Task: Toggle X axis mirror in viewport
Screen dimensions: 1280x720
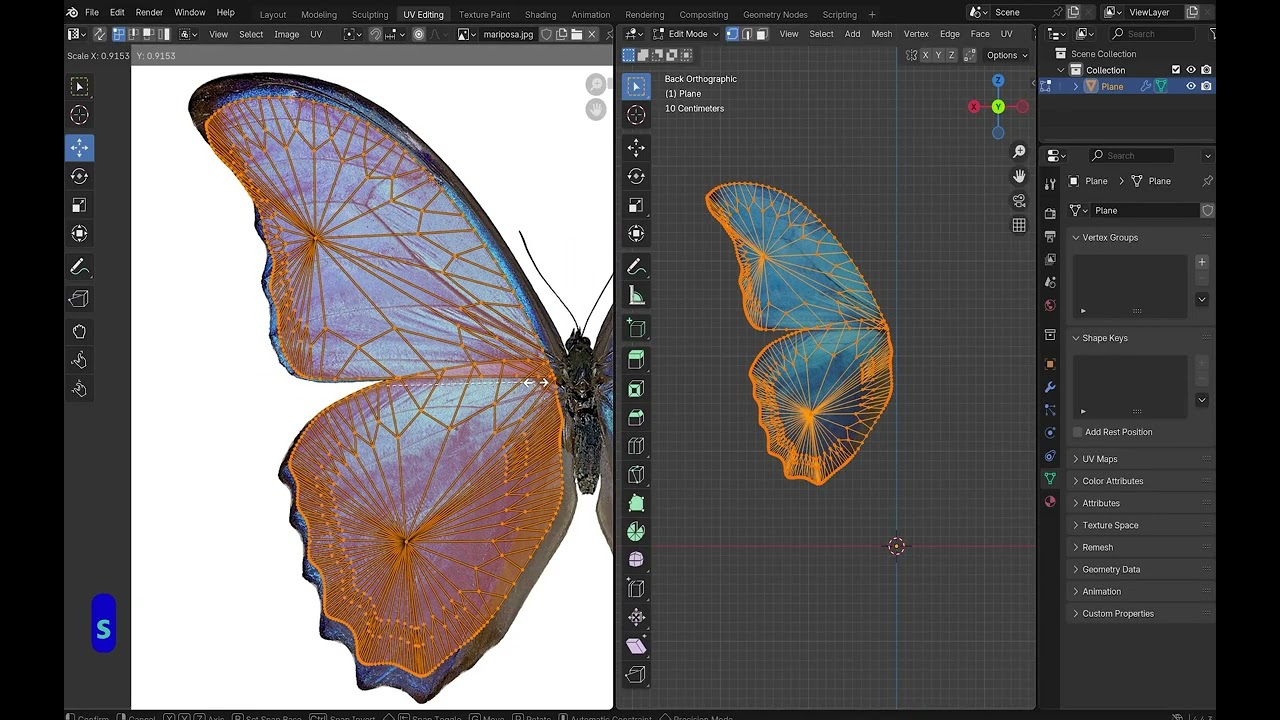Action: point(925,55)
